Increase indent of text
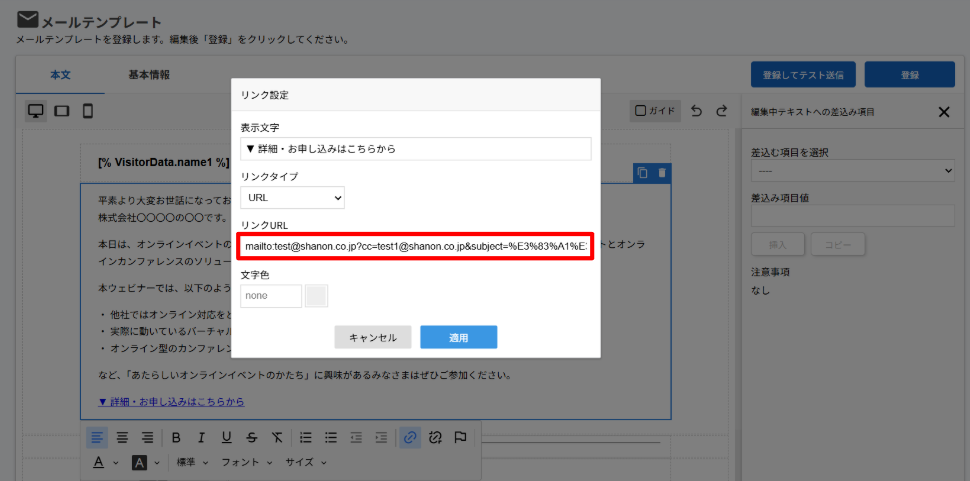The image size is (970, 481). (381, 438)
